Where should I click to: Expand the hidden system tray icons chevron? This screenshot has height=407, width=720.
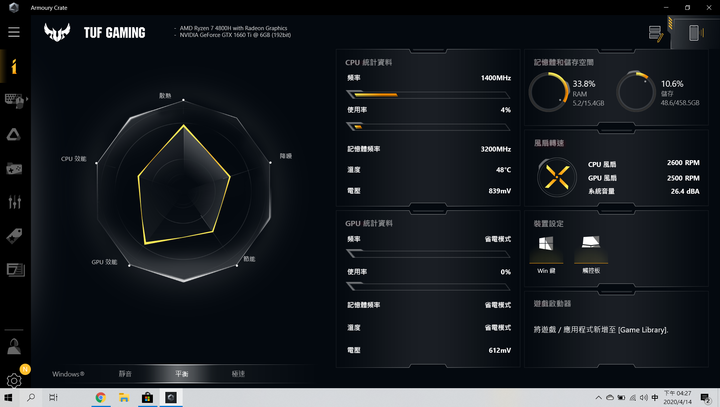(598, 398)
